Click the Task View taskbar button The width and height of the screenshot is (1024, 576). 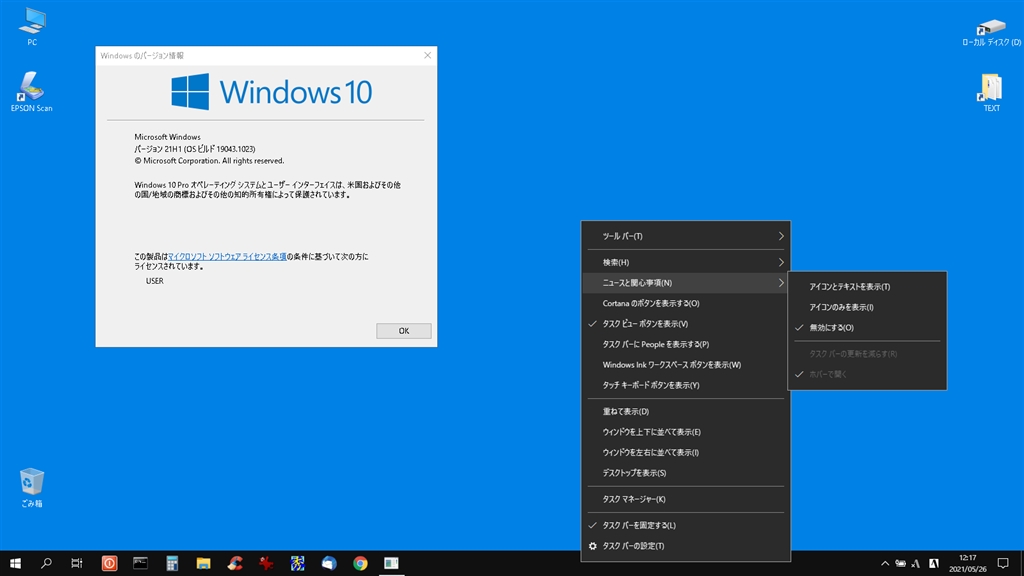pyautogui.click(x=77, y=563)
